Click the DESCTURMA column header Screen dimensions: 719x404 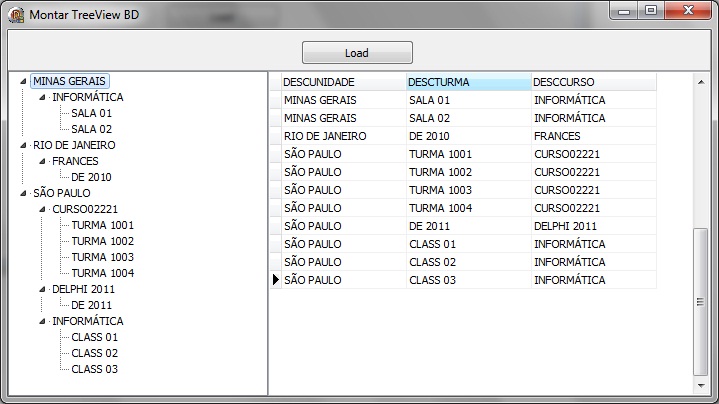point(467,82)
